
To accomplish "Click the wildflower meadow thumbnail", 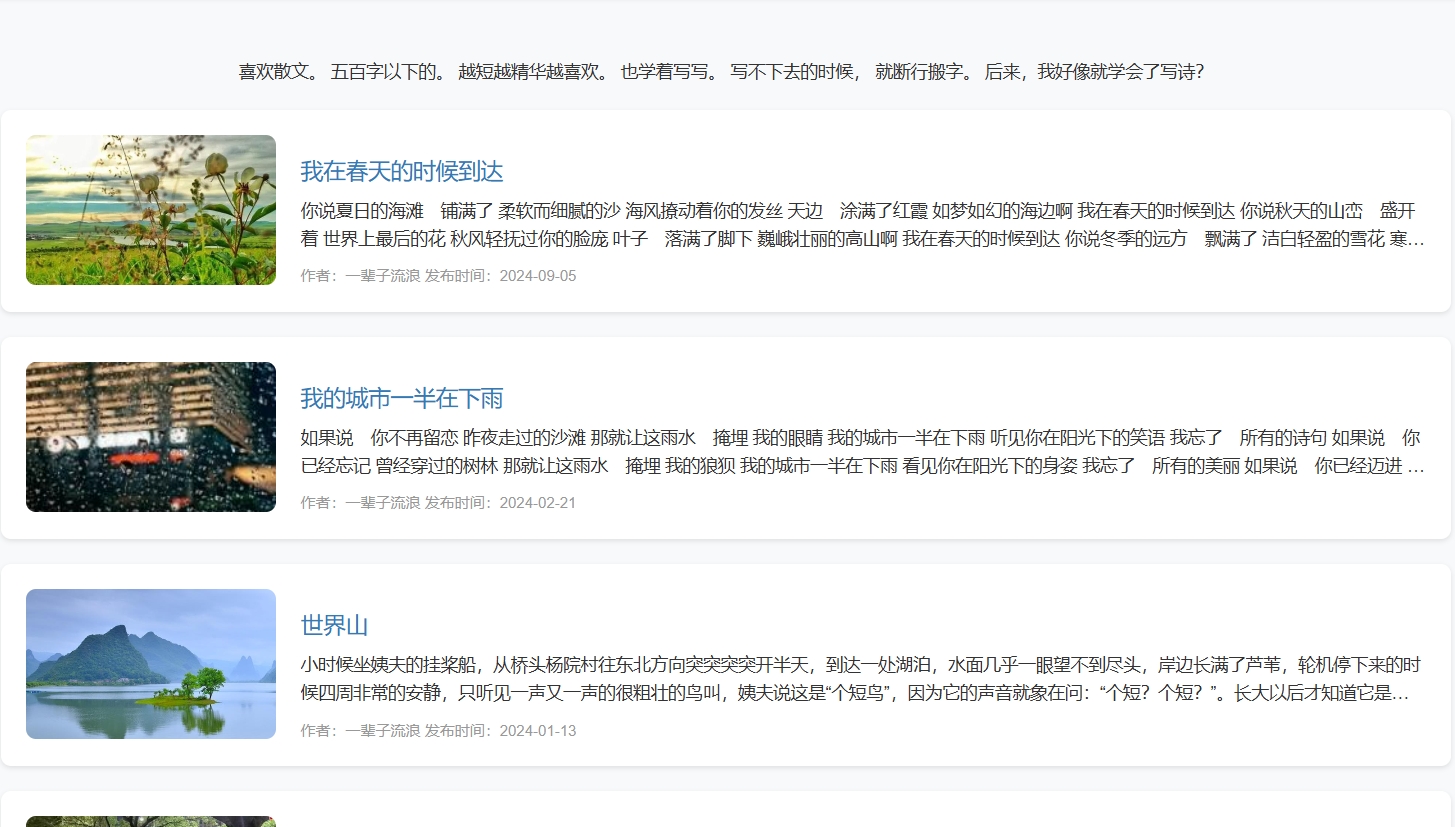I will (151, 210).
